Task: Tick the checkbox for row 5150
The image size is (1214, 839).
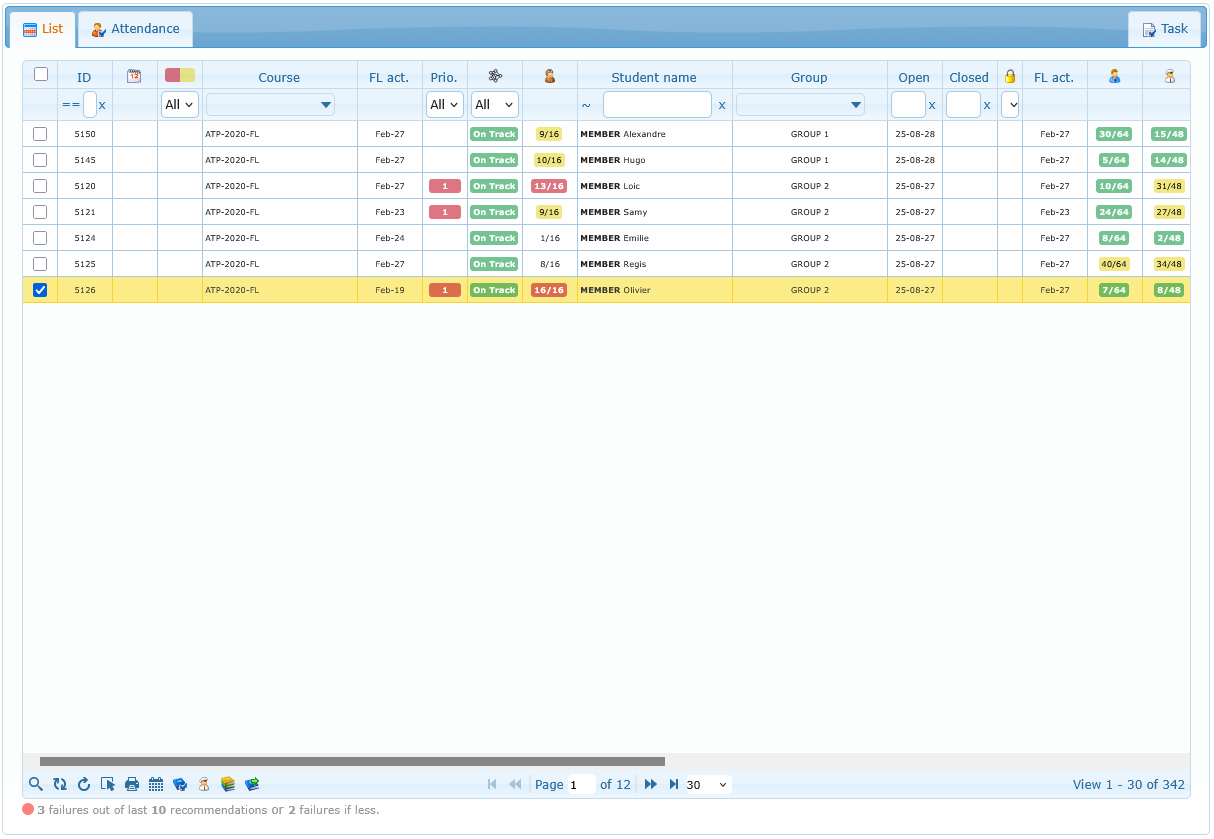Action: click(40, 134)
